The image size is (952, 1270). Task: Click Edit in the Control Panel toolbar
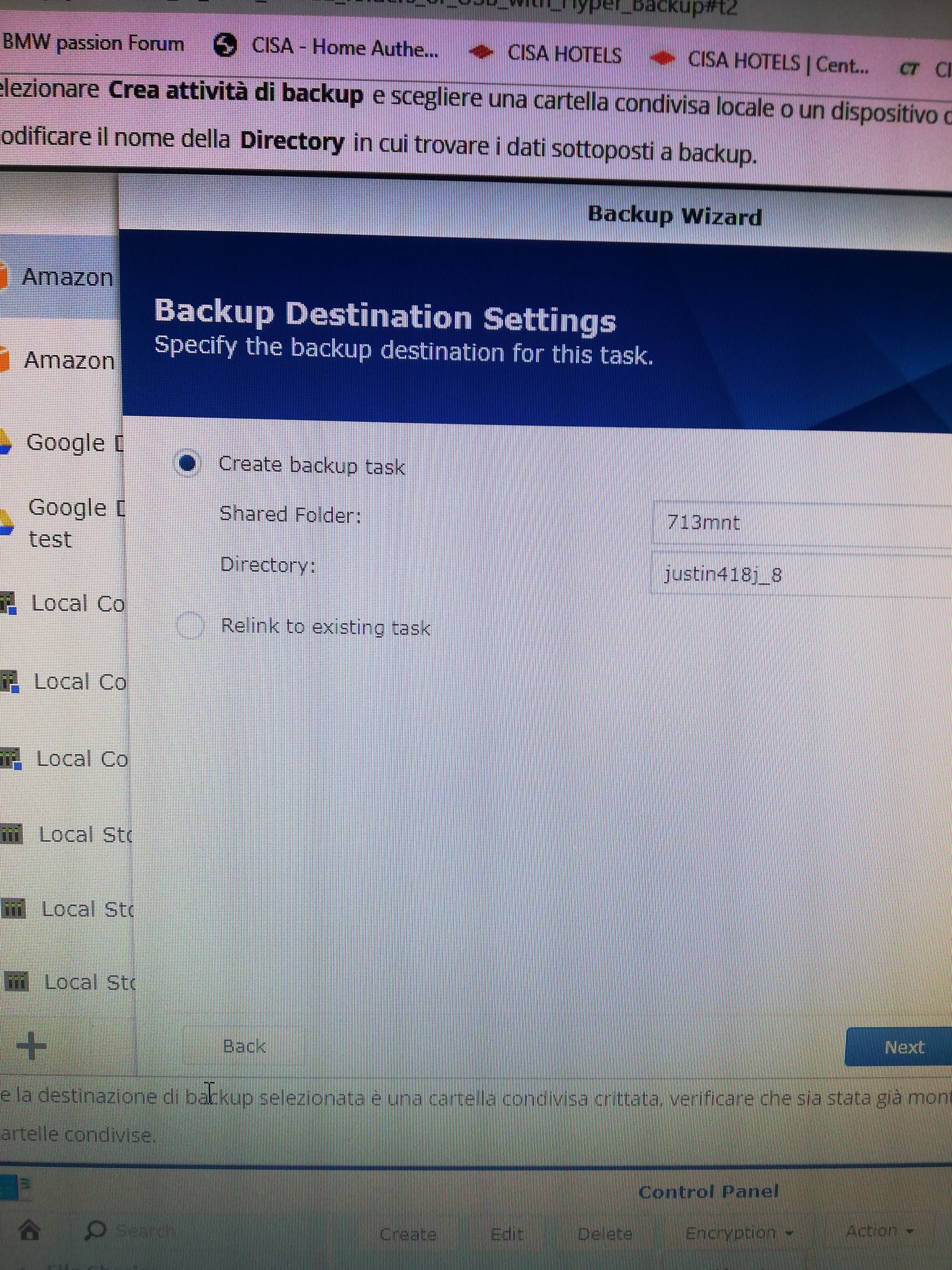(507, 1233)
